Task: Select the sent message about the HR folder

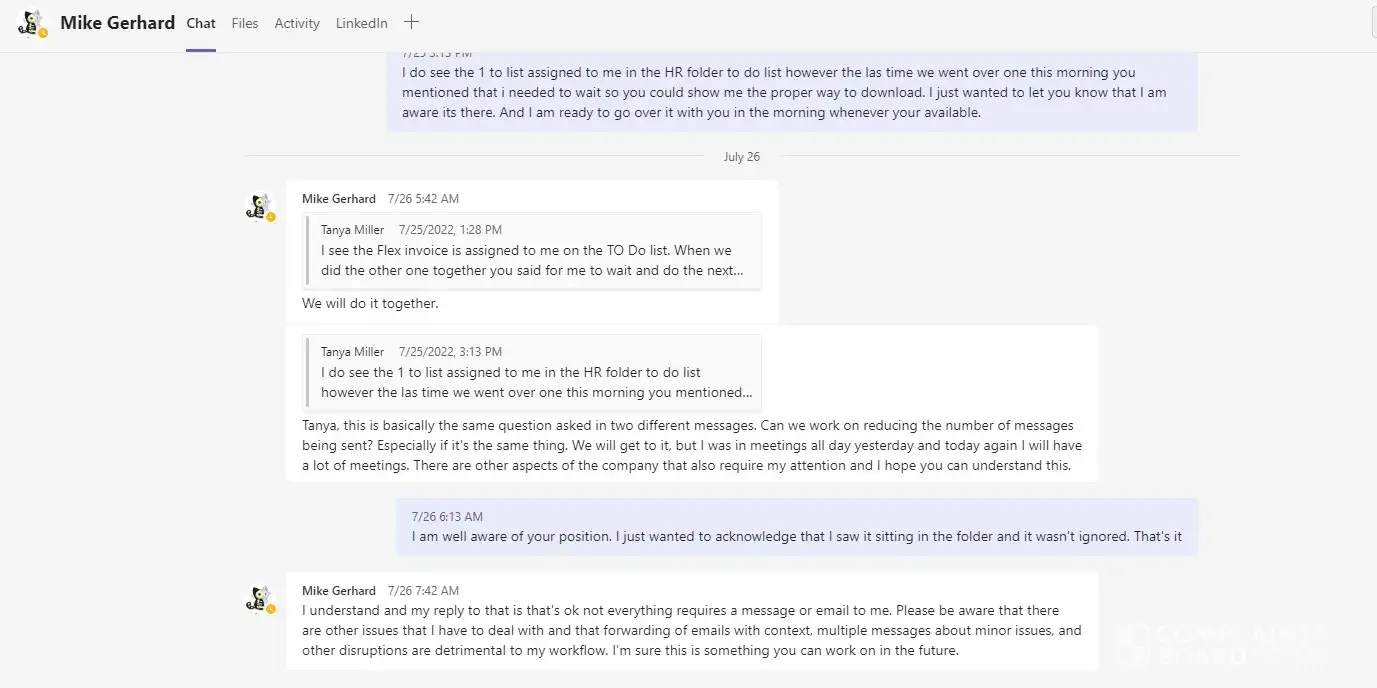Action: 790,92
